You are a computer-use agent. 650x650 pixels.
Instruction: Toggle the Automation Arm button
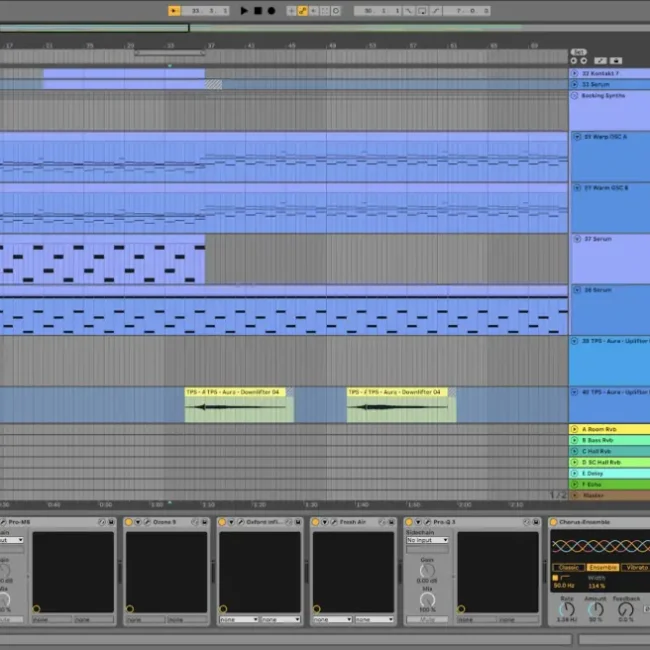tap(301, 10)
